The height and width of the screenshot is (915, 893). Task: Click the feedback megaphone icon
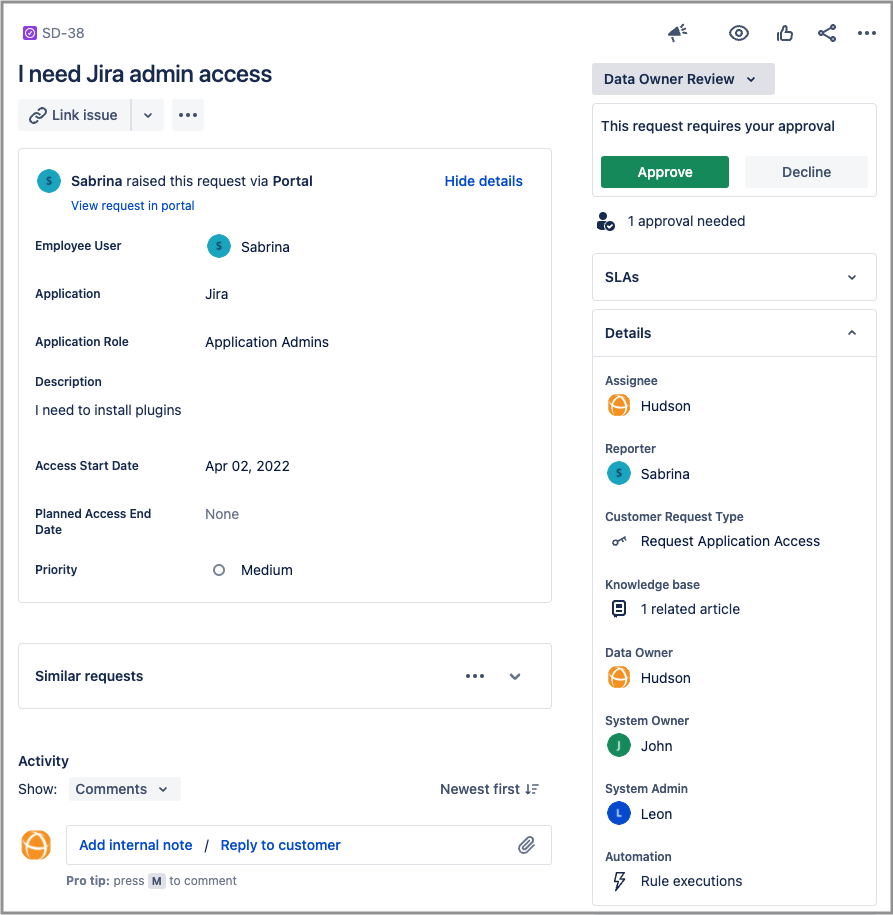(x=678, y=34)
